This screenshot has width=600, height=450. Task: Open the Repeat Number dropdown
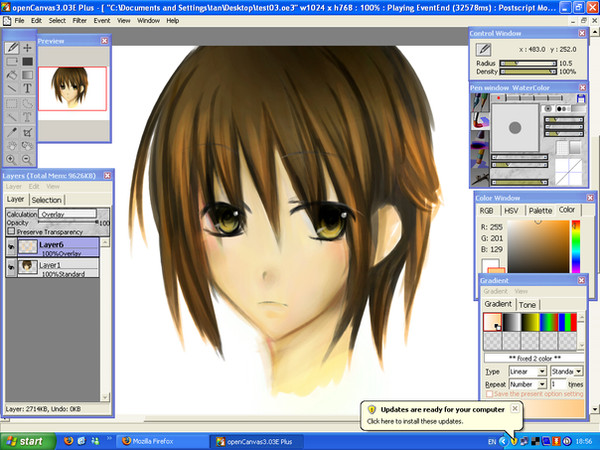528,384
